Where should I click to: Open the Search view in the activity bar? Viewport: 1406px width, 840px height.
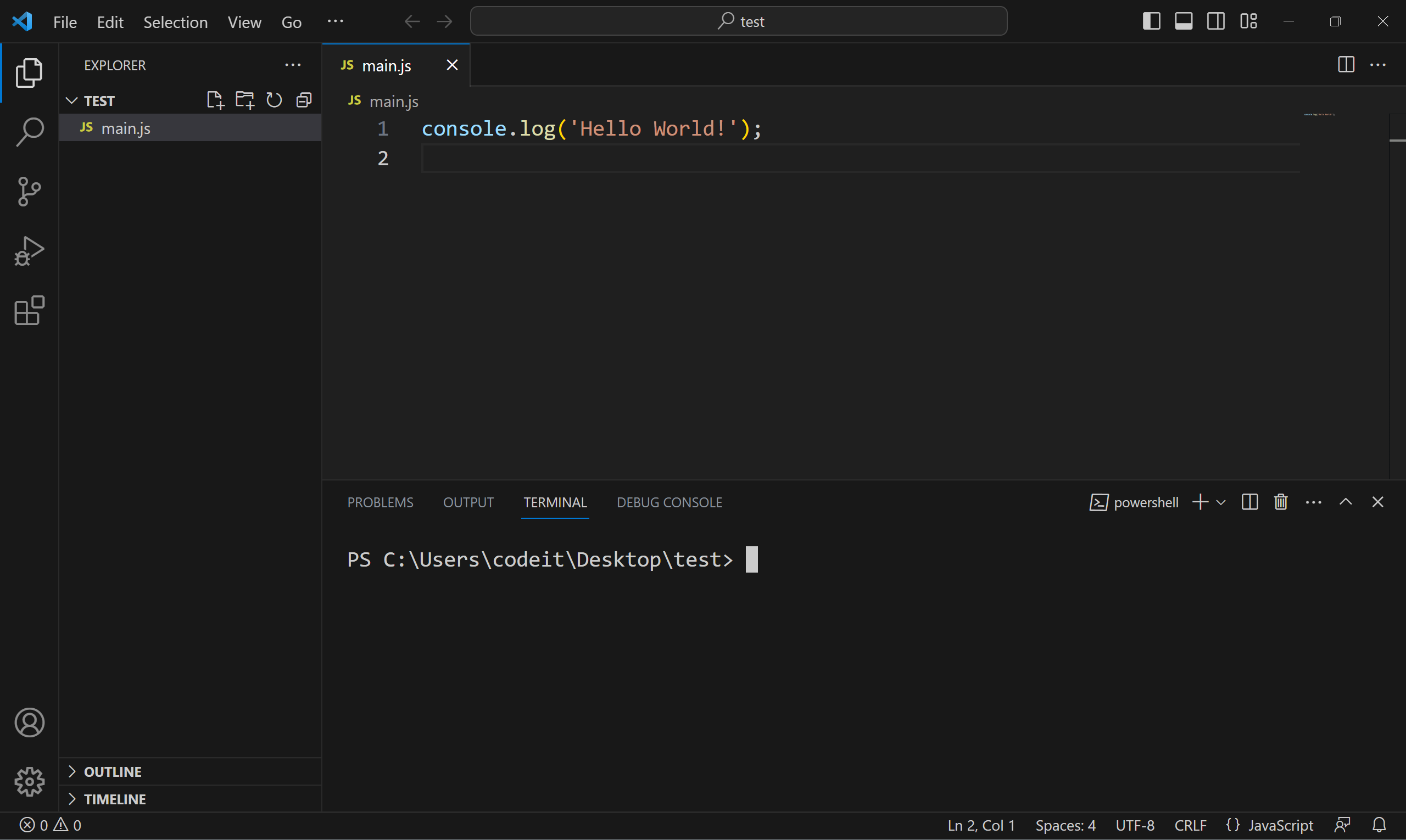(29, 131)
